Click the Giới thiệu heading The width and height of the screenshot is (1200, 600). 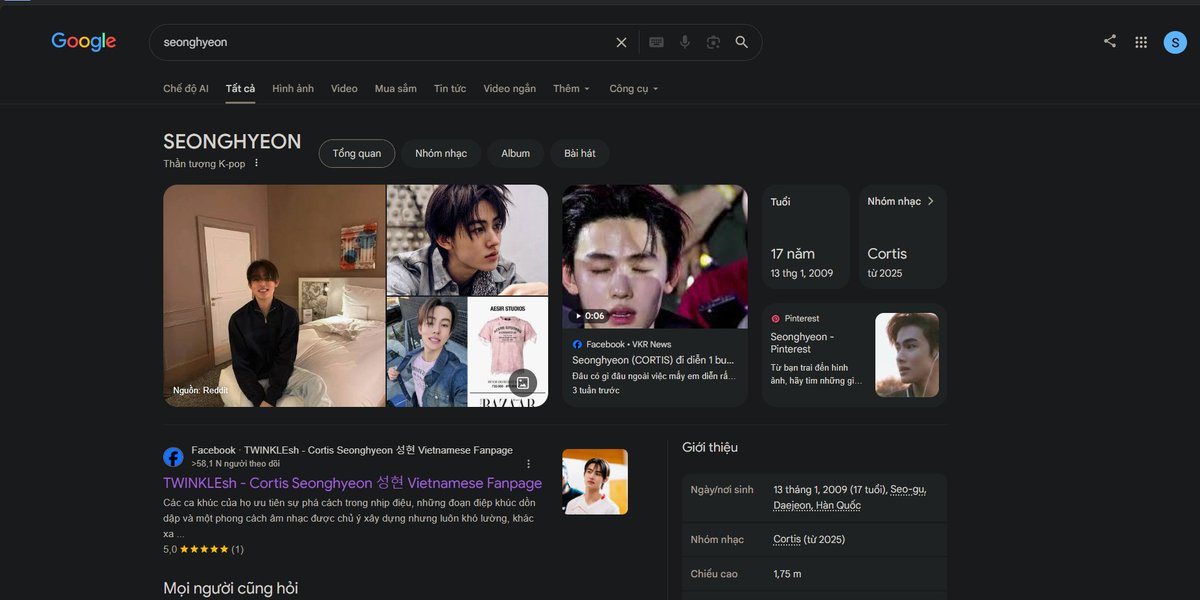710,447
